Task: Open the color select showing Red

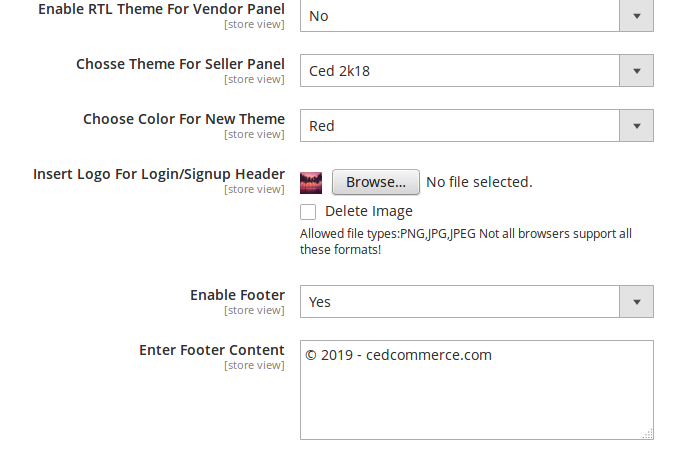Action: [x=459, y=126]
